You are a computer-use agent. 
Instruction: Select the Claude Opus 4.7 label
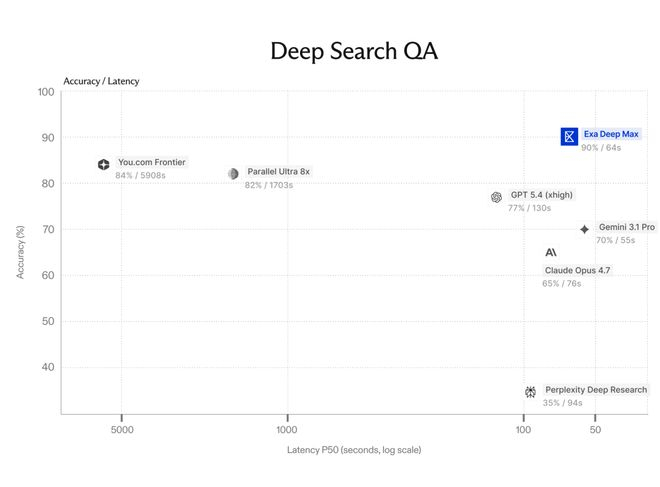(577, 270)
